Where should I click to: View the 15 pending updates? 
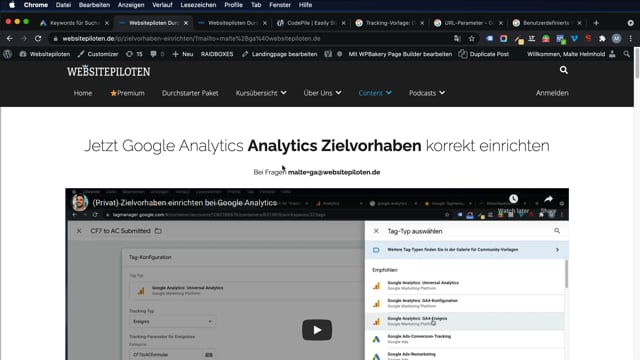coord(134,54)
